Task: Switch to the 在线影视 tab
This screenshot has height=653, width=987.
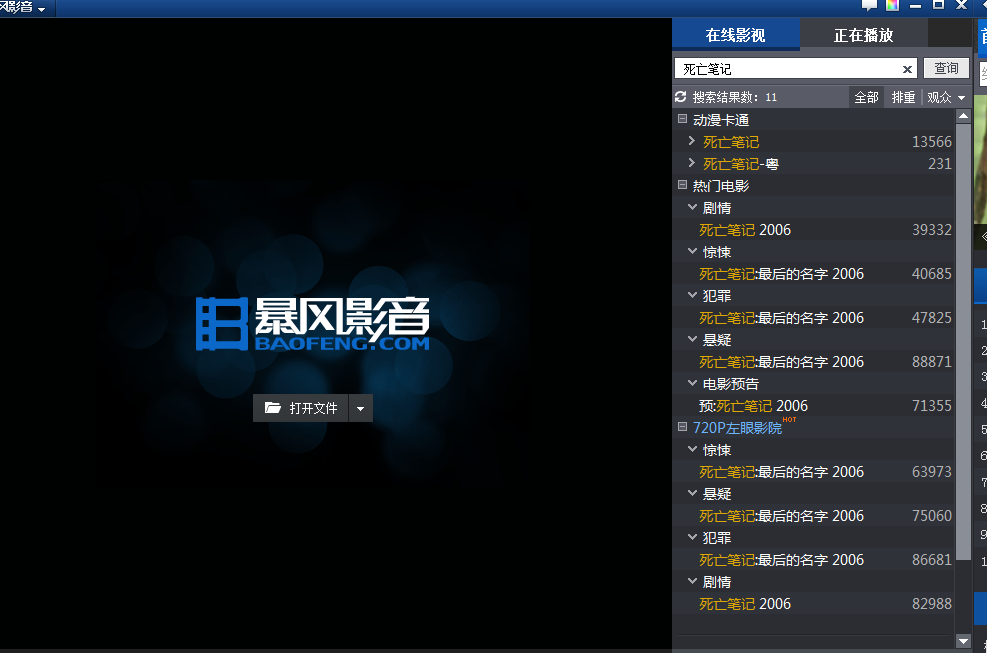Action: click(x=735, y=35)
